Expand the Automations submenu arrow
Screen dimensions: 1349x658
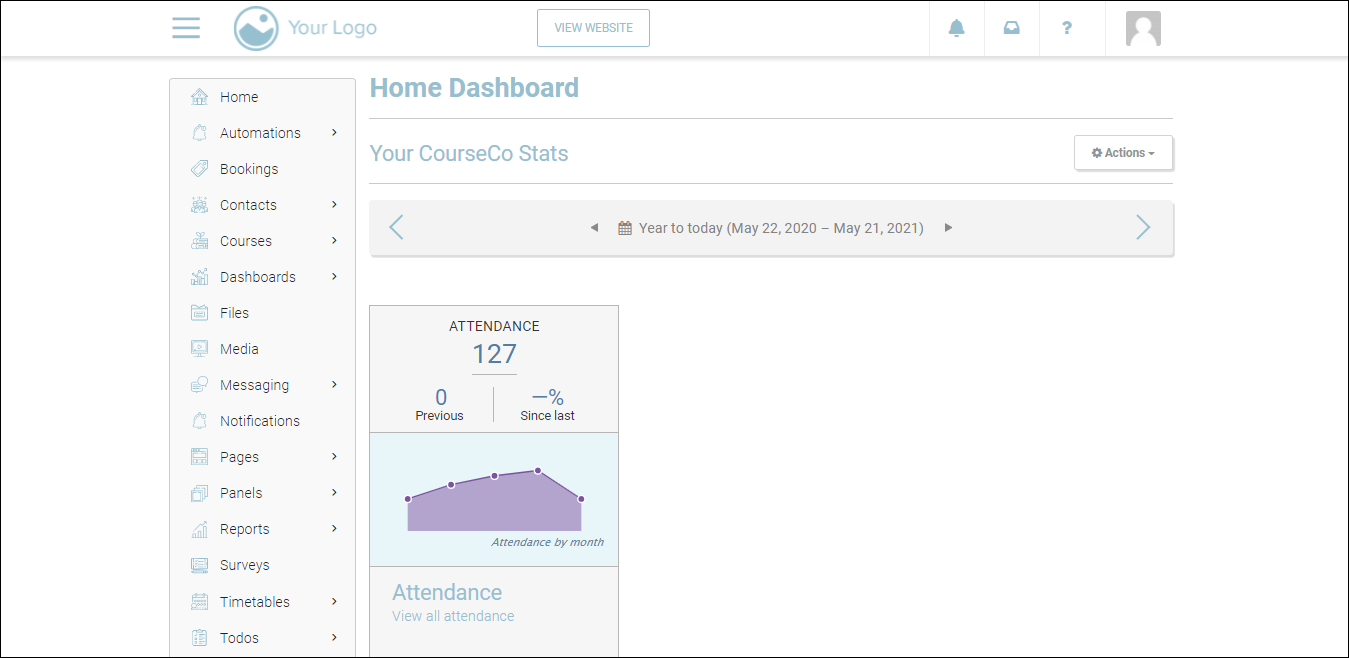coord(334,133)
